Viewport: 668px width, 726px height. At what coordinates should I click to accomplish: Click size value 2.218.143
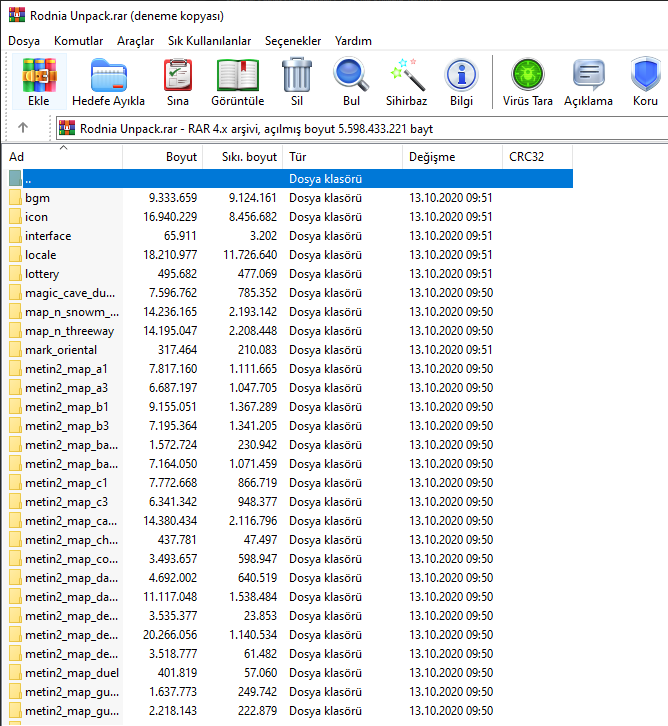point(173,710)
